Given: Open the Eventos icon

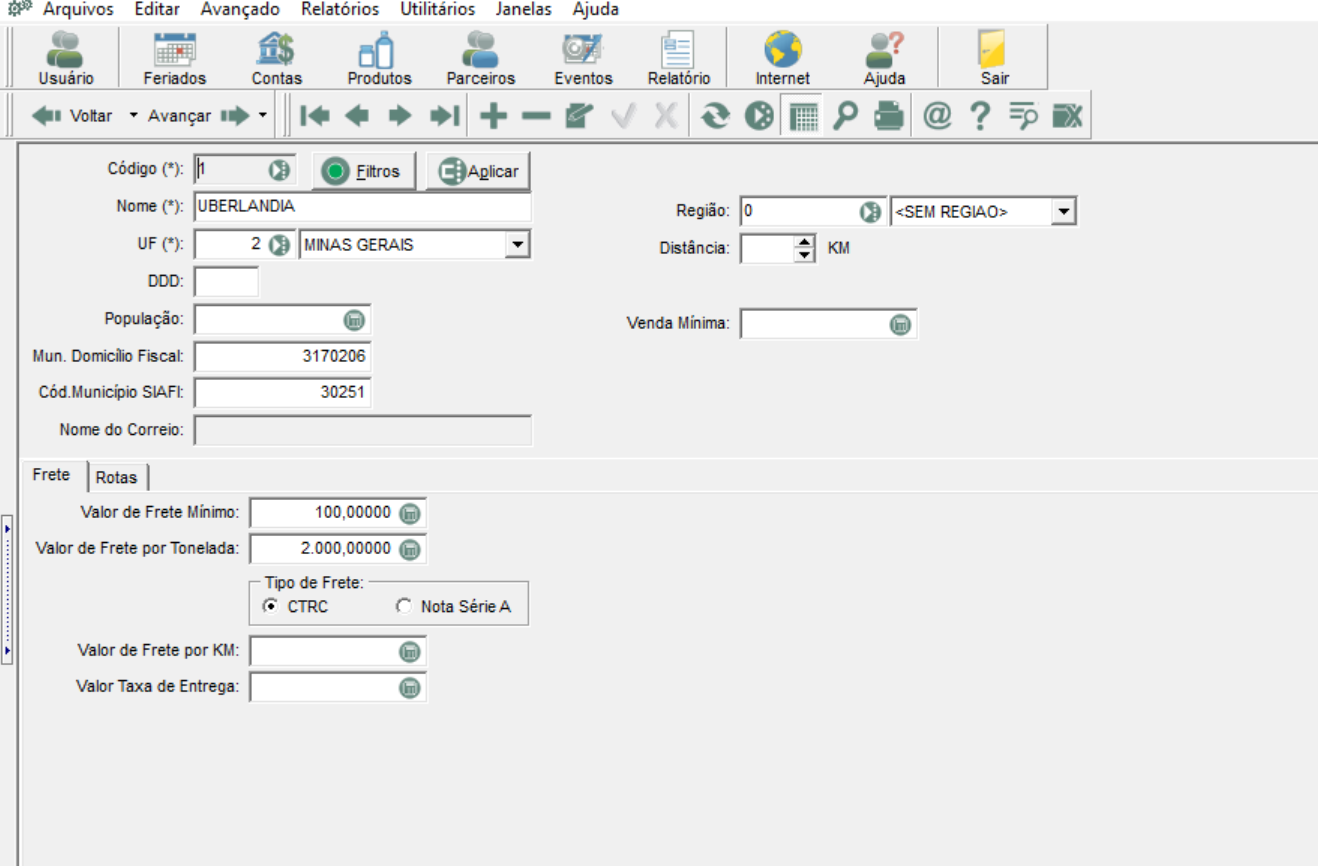Looking at the screenshot, I should 583,58.
